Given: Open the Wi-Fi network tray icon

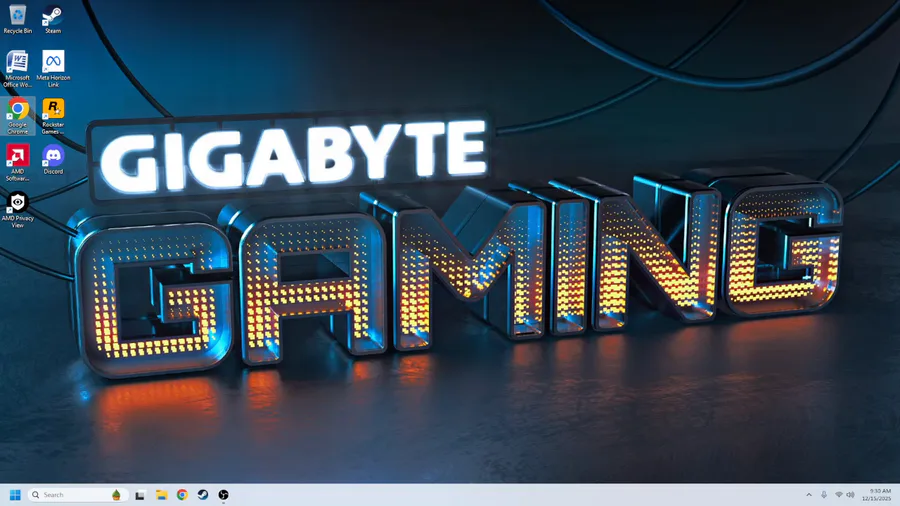Looking at the screenshot, I should click(x=839, y=495).
